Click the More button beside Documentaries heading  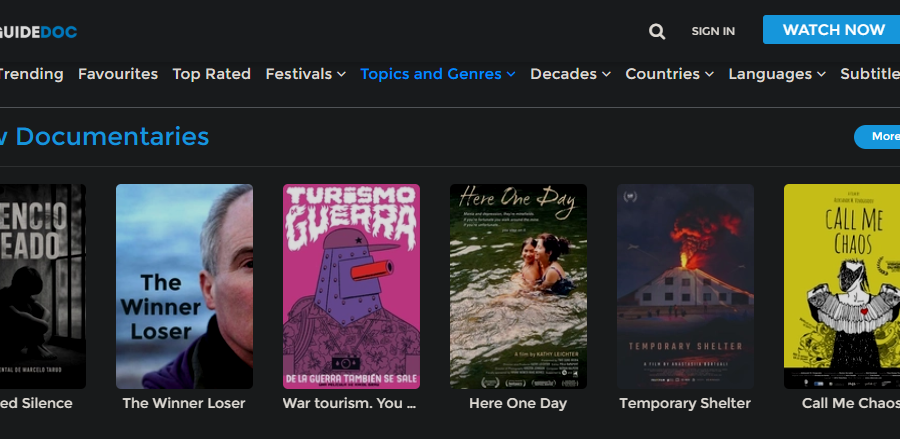click(880, 137)
